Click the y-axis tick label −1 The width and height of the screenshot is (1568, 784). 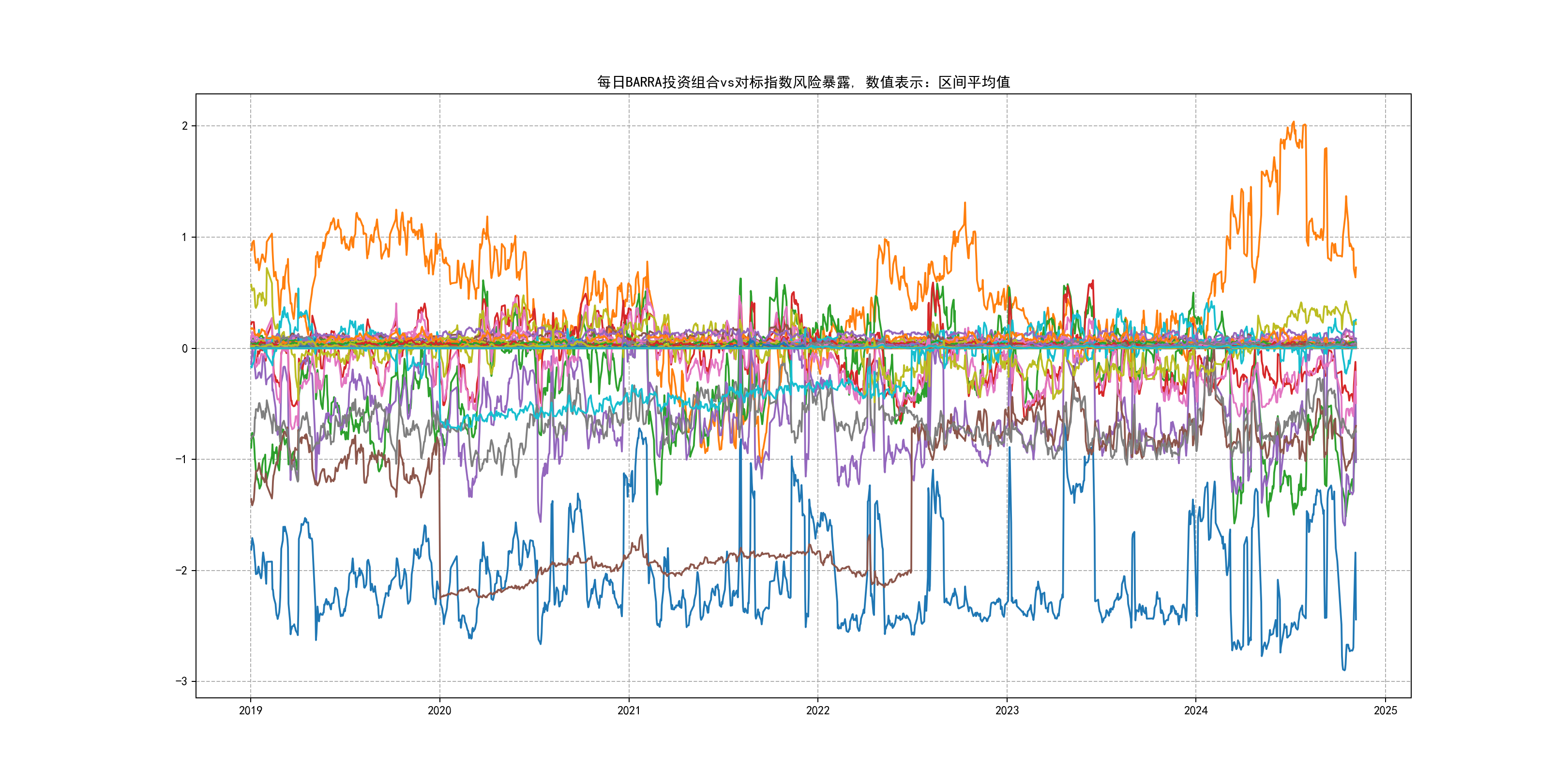coord(182,460)
